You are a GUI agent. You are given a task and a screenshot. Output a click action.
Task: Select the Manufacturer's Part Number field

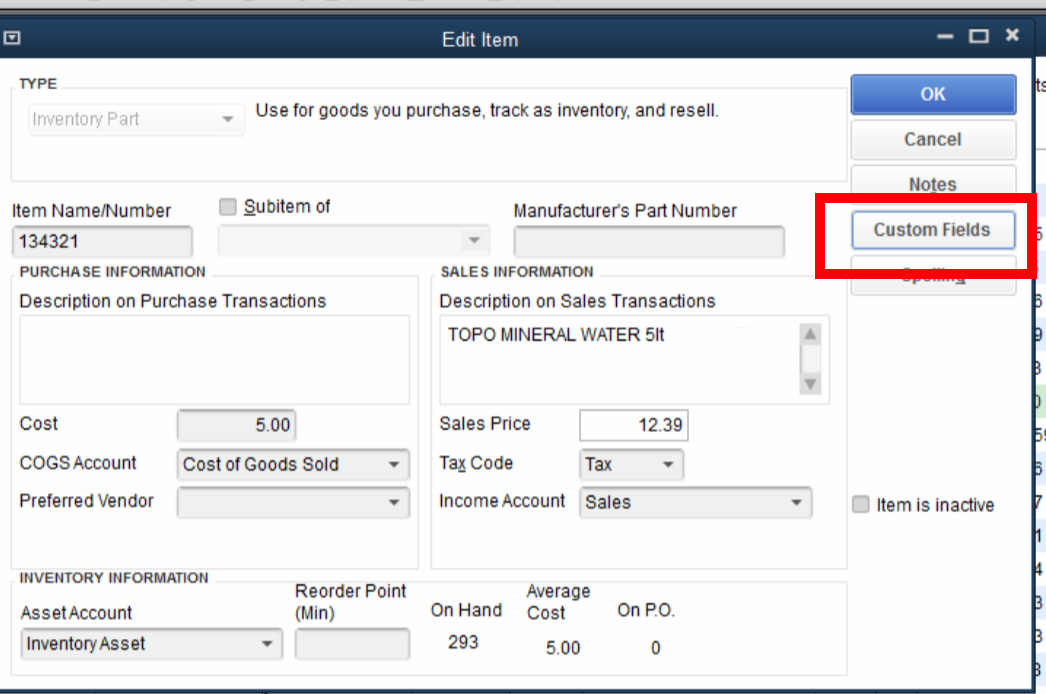(x=648, y=241)
